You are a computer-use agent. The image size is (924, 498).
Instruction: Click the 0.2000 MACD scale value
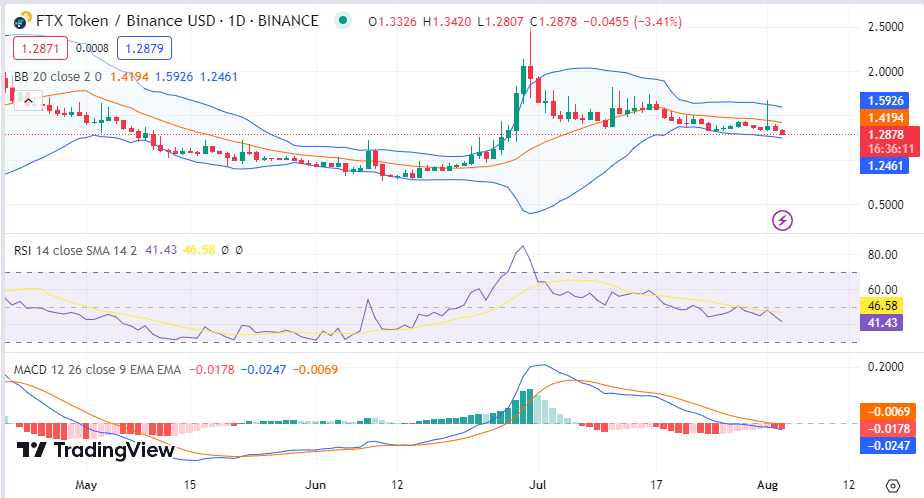click(886, 367)
